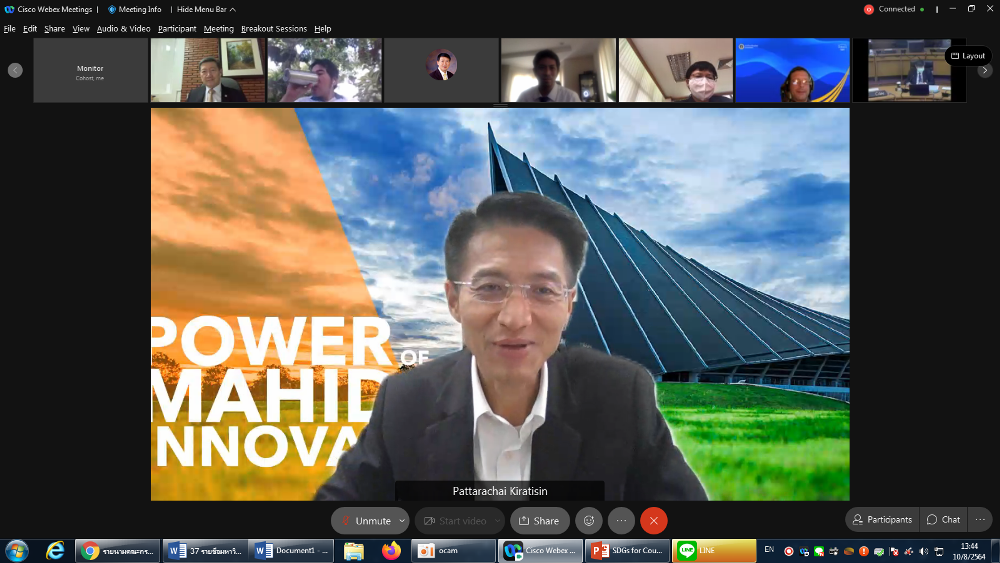The height and width of the screenshot is (563, 1000).
Task: Click the red leave meeting button
Action: pos(654,521)
